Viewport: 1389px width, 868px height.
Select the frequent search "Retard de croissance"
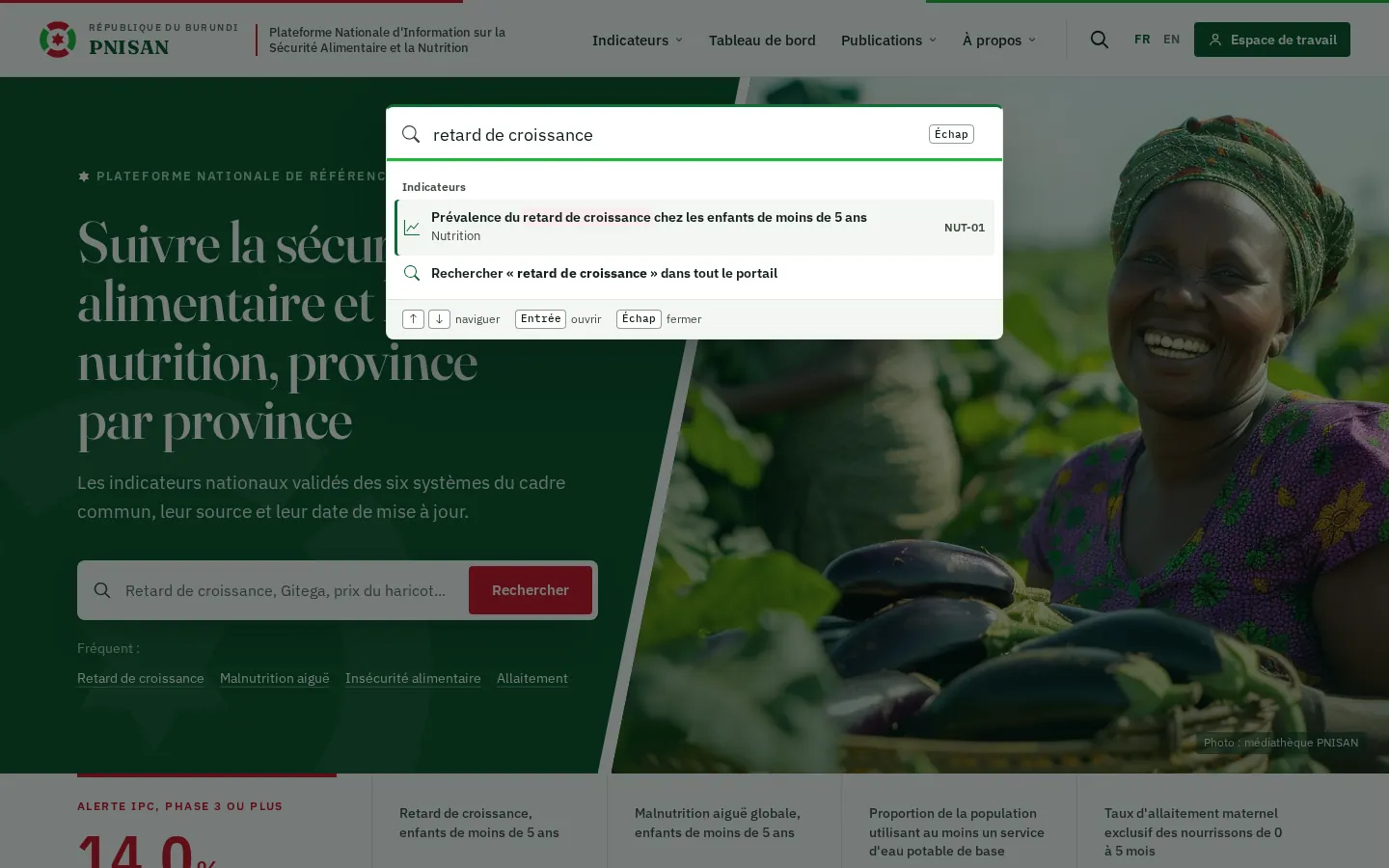pyautogui.click(x=141, y=678)
